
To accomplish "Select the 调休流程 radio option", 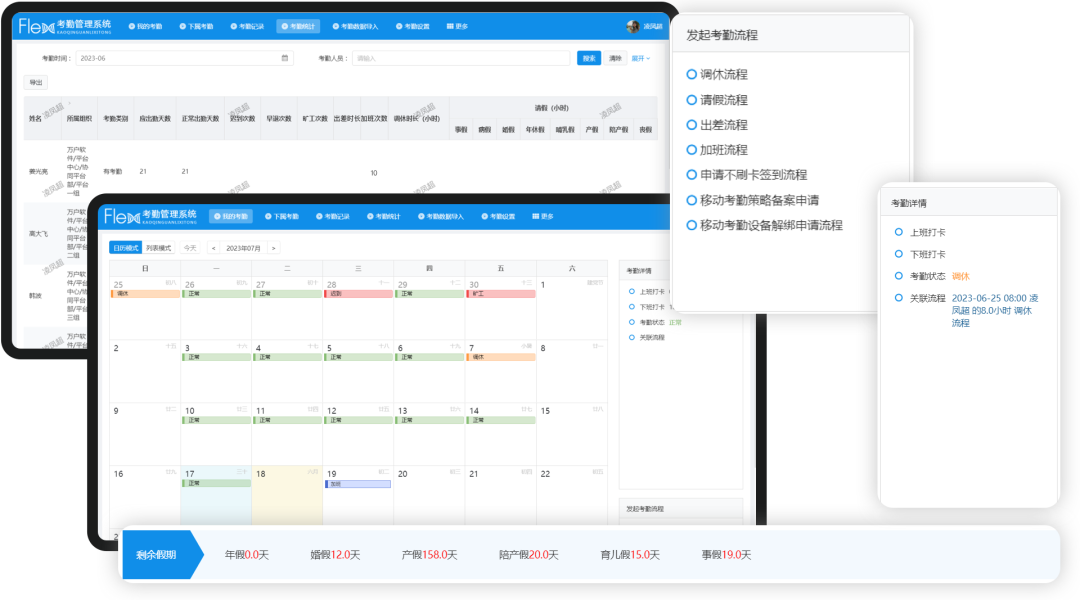I will (x=692, y=74).
